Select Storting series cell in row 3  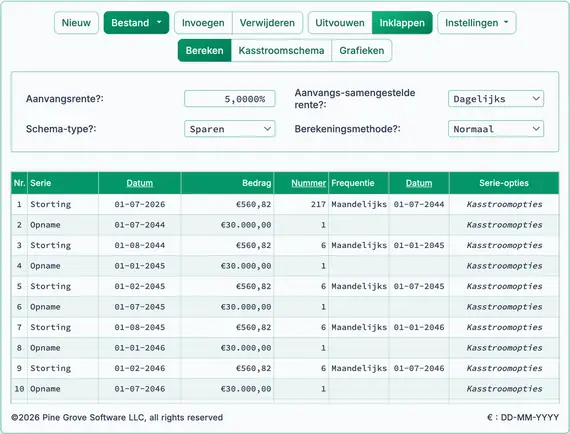coord(63,245)
